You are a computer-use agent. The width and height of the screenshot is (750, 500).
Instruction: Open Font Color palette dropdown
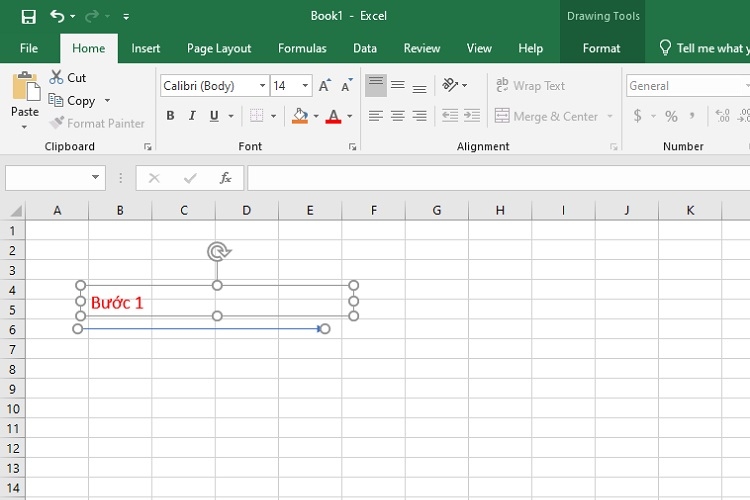350,116
